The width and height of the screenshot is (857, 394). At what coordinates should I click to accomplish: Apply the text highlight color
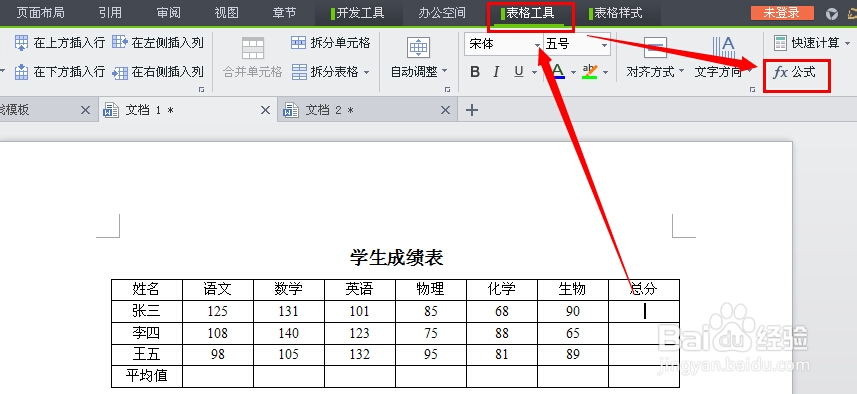click(590, 72)
